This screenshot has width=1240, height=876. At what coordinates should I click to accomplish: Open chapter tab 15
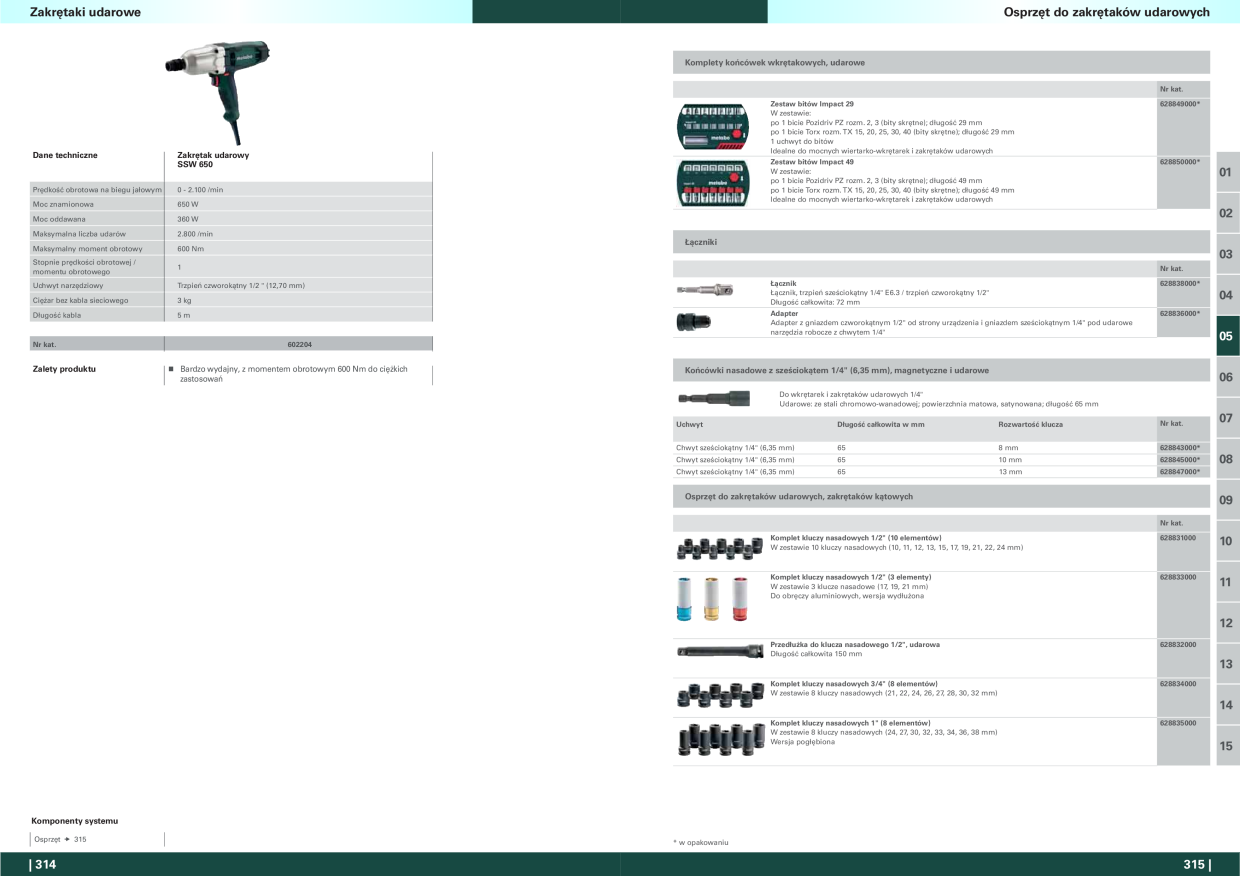[1227, 746]
